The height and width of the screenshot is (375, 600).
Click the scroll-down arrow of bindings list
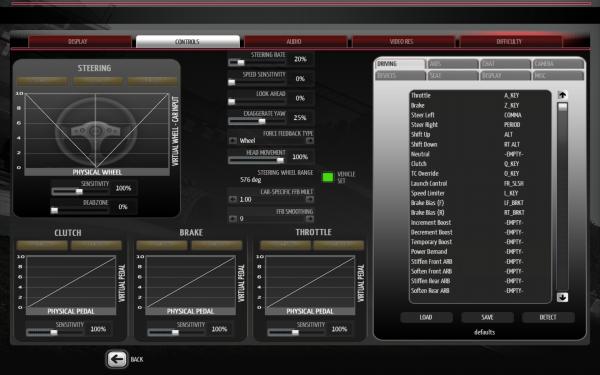[x=562, y=297]
